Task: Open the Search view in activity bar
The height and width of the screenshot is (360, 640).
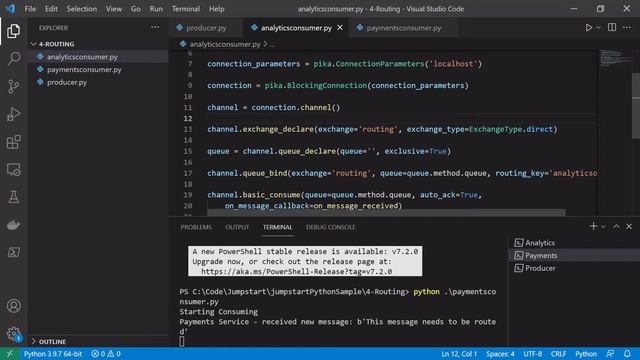Action: point(13,59)
